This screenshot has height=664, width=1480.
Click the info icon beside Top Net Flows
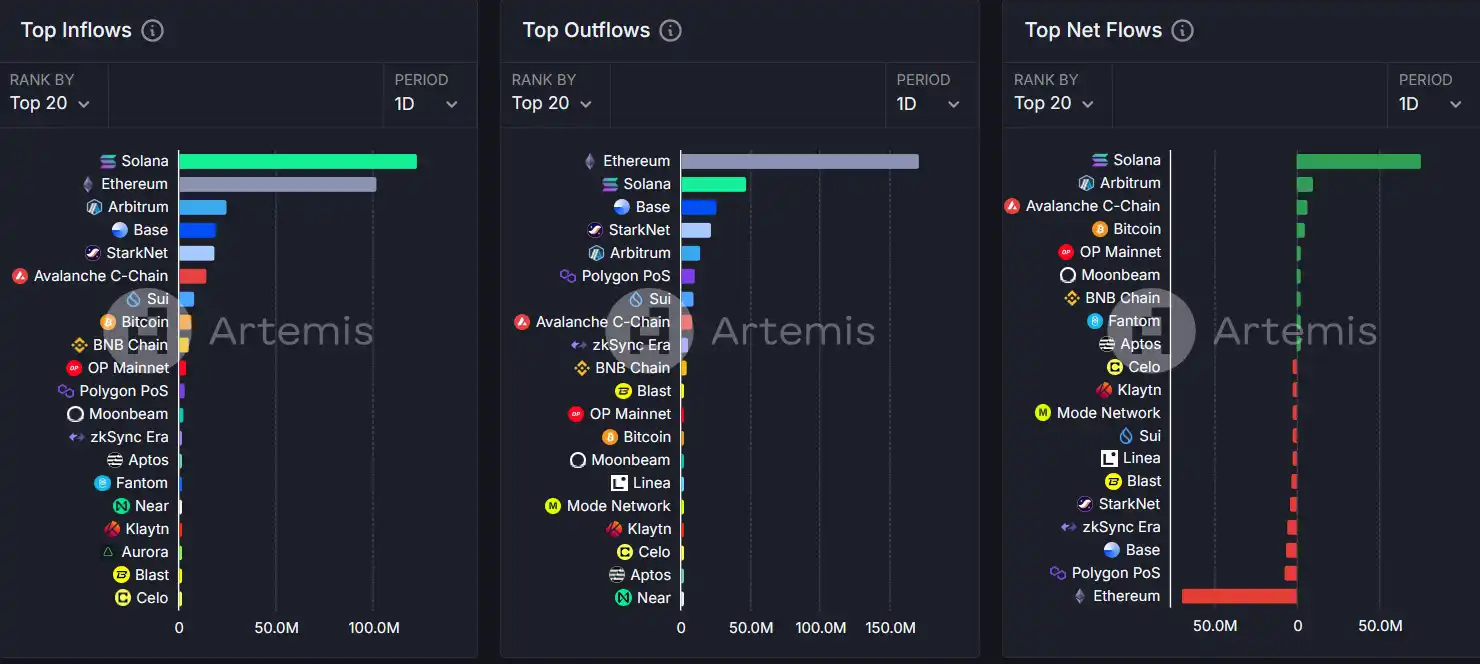[x=1182, y=30]
